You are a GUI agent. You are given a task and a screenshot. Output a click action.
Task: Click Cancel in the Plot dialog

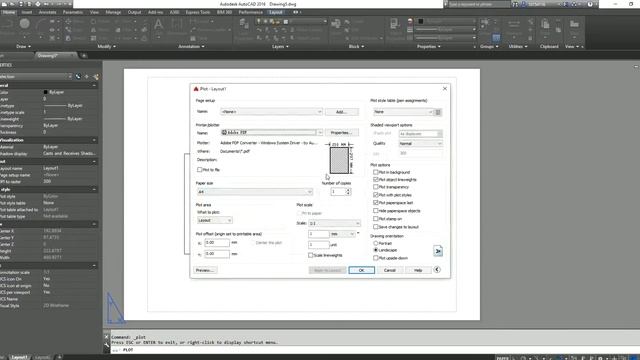tap(390, 270)
